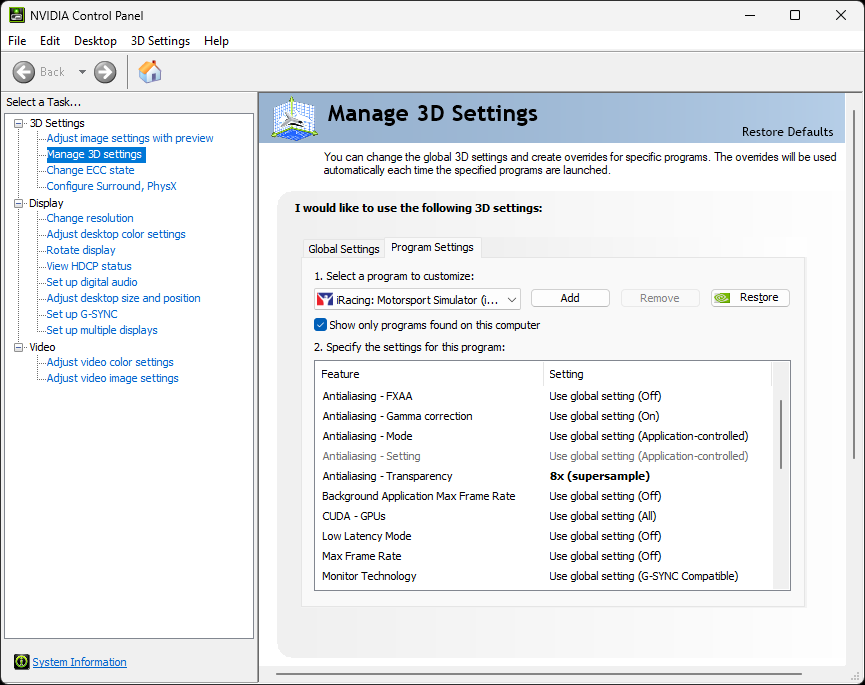865x685 pixels.
Task: Click the NVIDIA Control Panel title bar icon
Action: 17,15
